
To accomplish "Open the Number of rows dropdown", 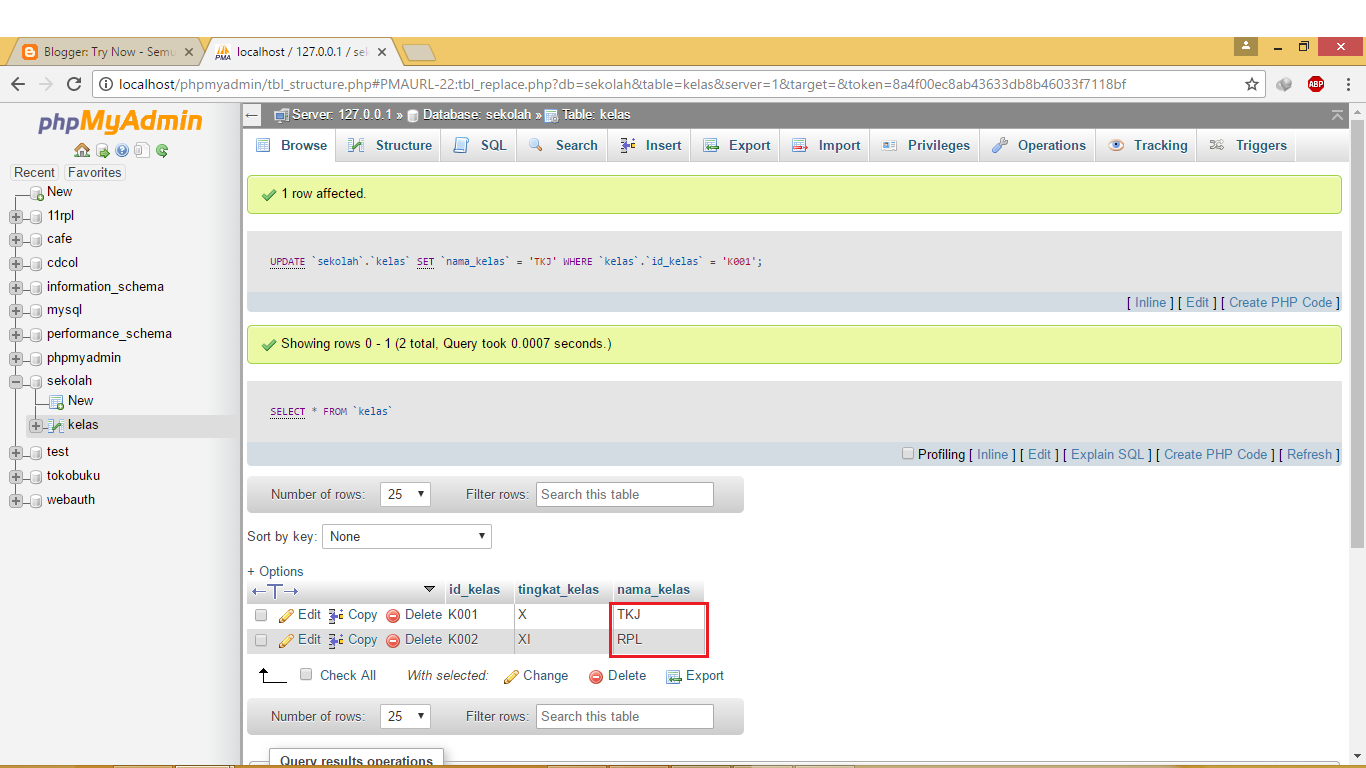I will [405, 494].
